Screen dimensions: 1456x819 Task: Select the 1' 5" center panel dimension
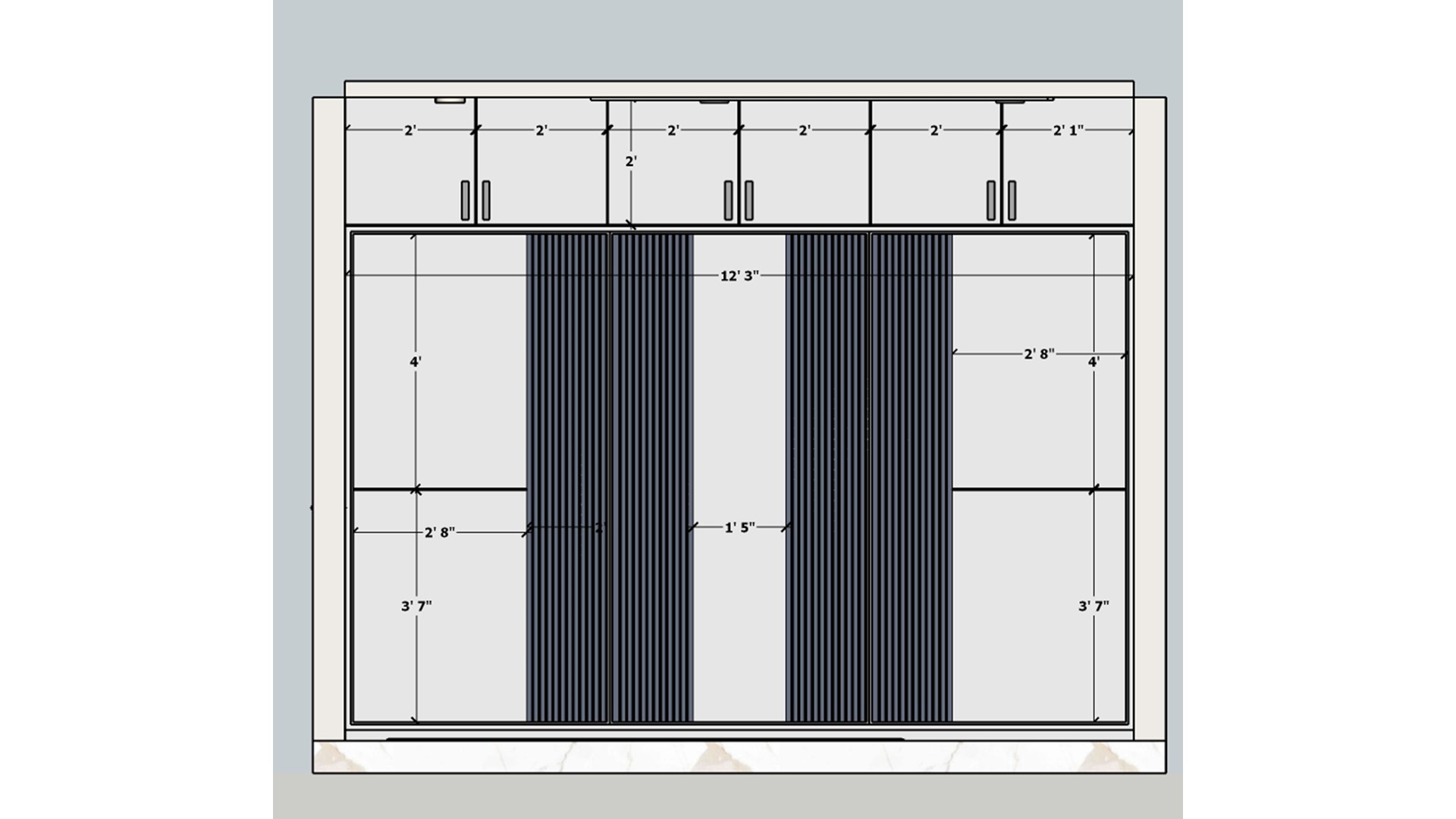pyautogui.click(x=739, y=527)
